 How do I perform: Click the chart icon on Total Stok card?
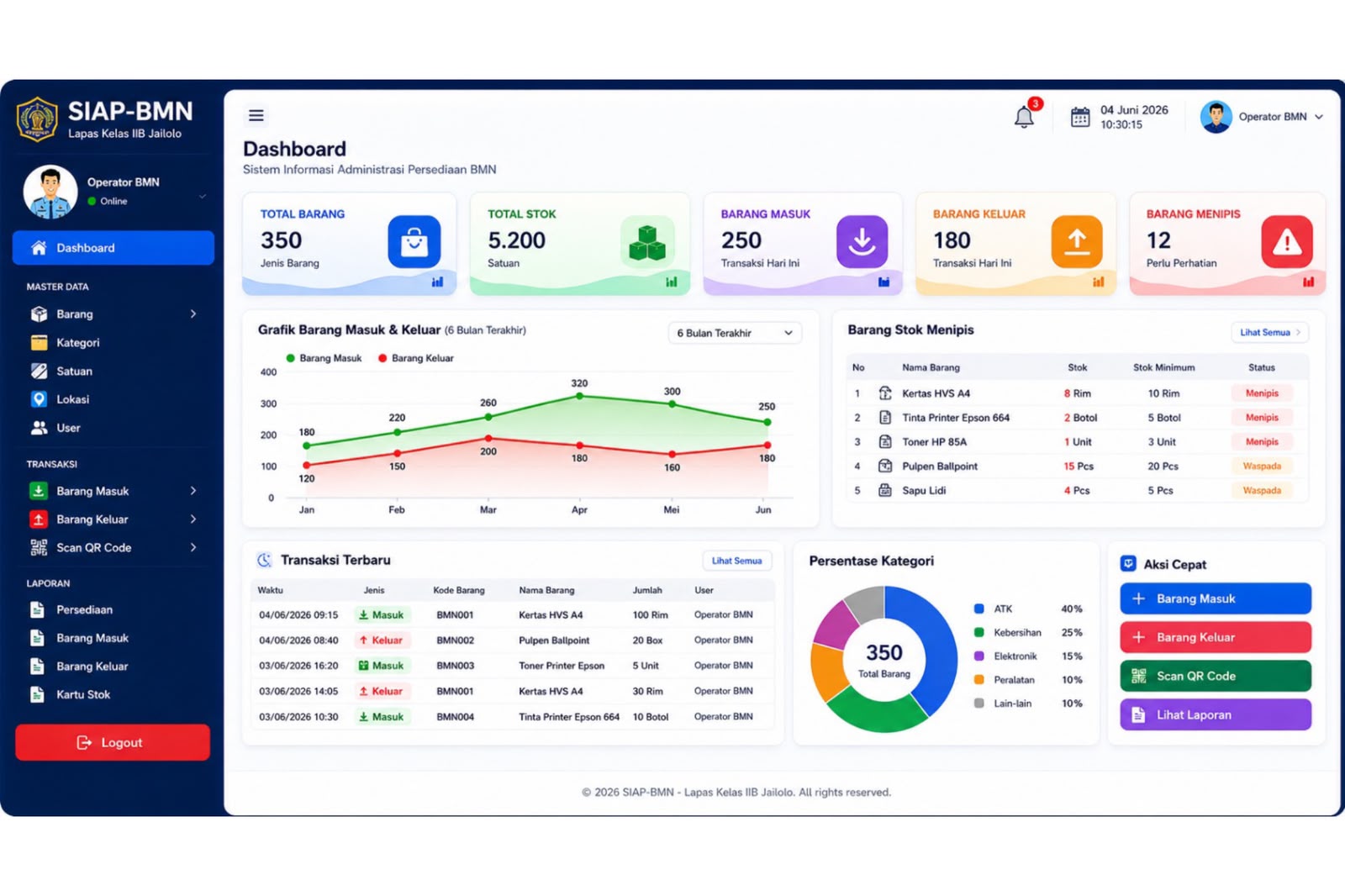click(671, 282)
